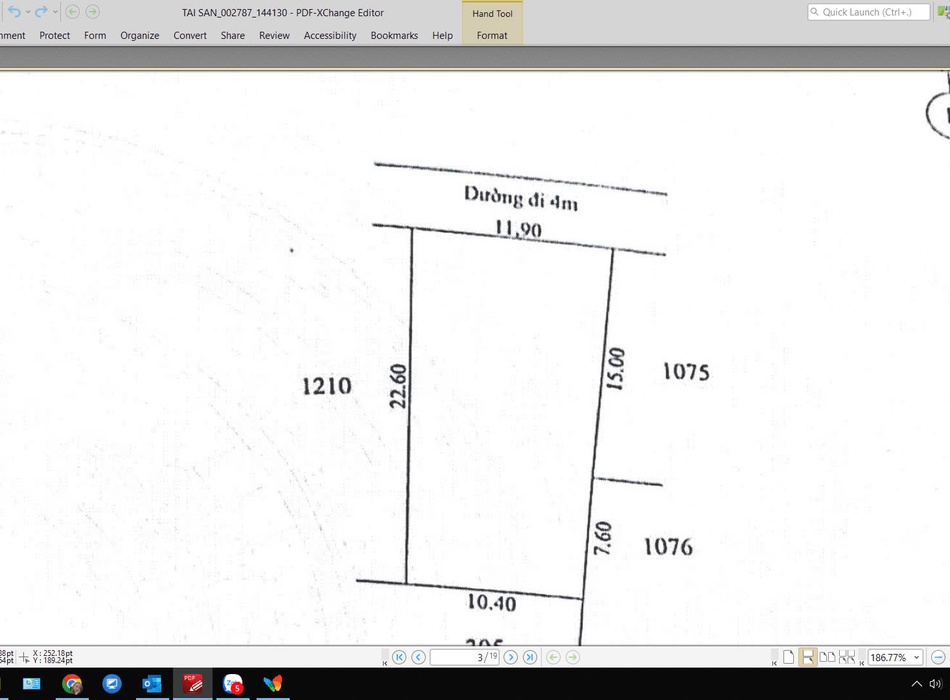The height and width of the screenshot is (700, 950).
Task: Go to the first page
Action: 399,657
